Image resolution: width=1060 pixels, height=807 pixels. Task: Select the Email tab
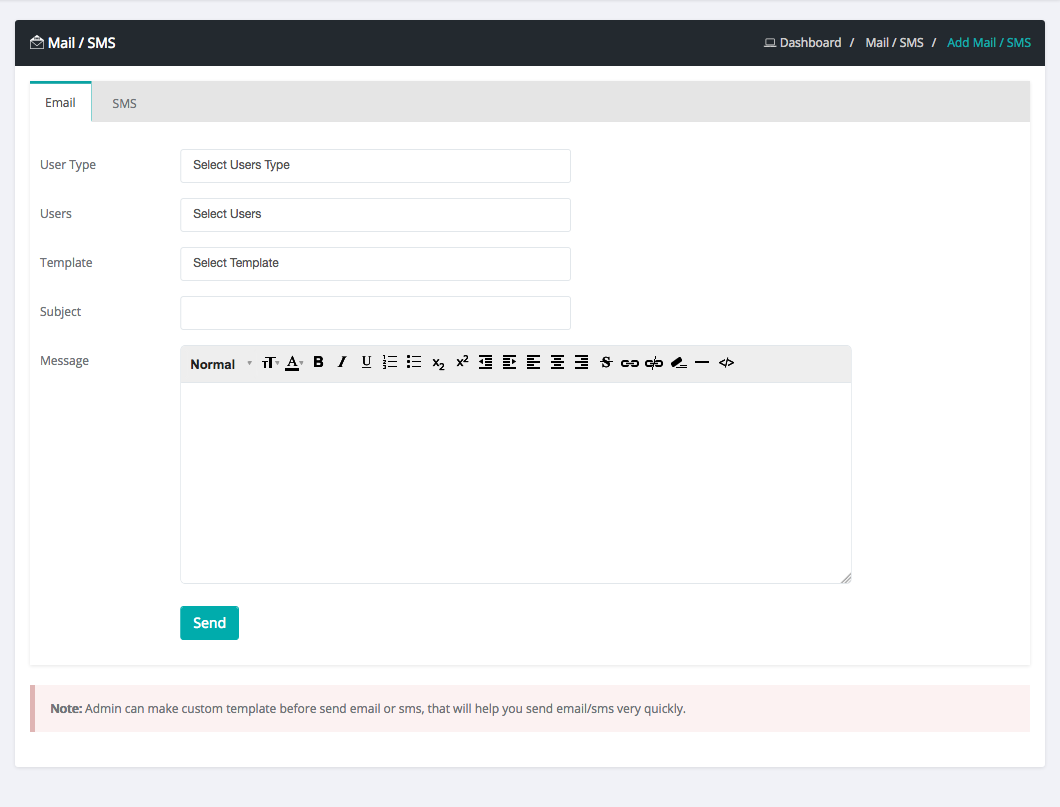tap(60, 103)
